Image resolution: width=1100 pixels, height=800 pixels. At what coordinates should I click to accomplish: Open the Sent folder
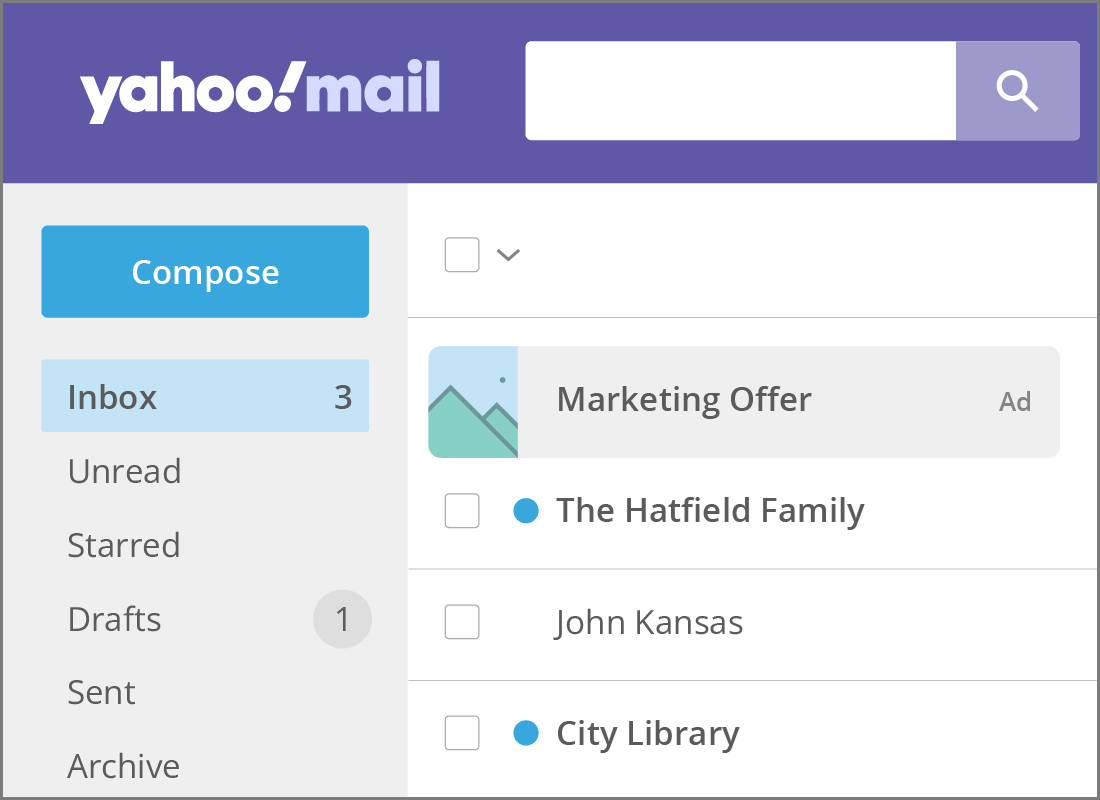(x=101, y=692)
